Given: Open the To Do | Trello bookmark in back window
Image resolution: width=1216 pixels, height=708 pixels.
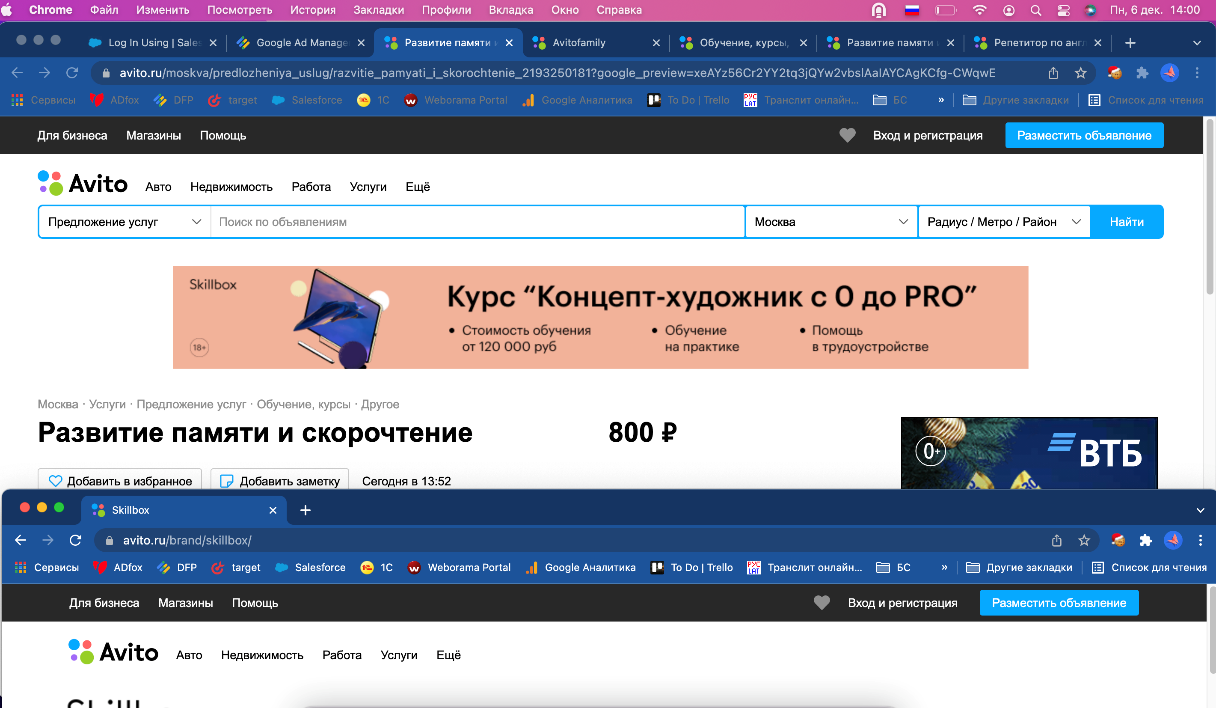Looking at the screenshot, I should [x=688, y=100].
